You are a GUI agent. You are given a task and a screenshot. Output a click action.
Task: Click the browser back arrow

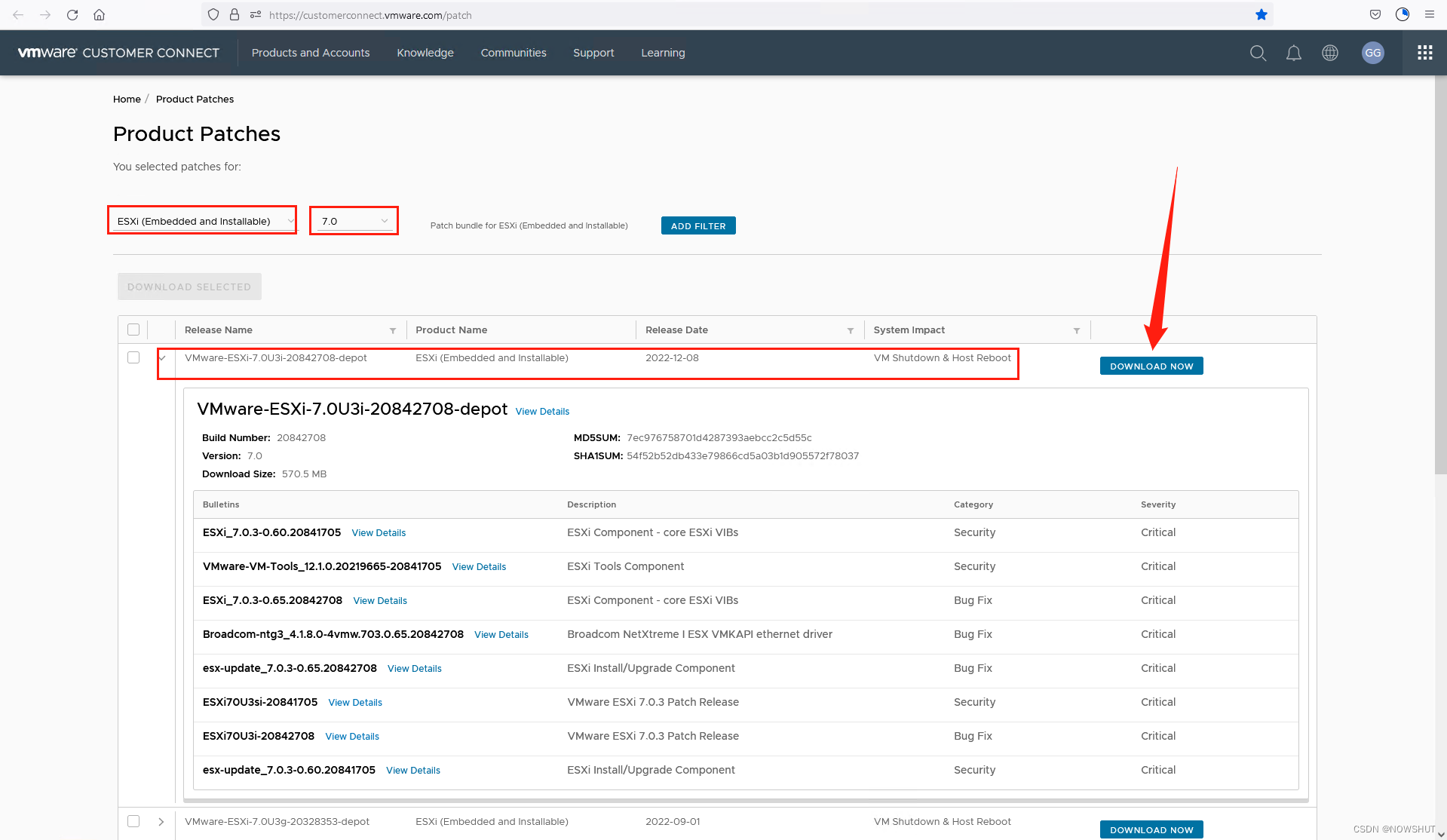[18, 14]
